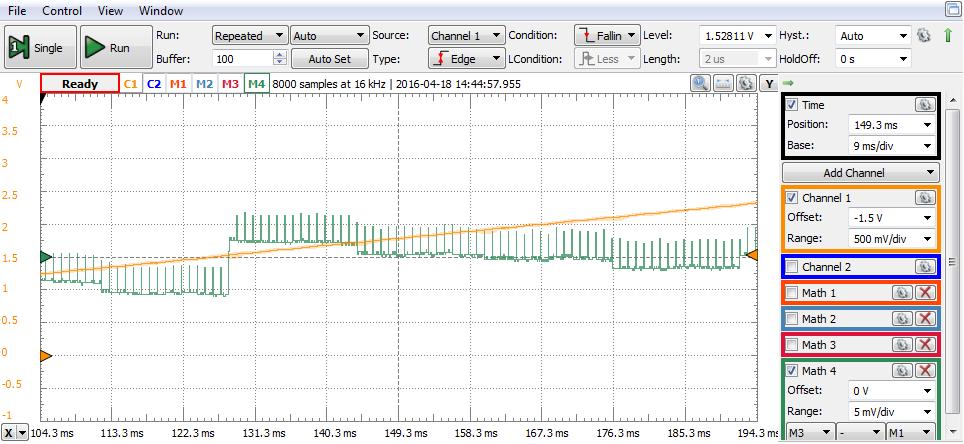
Task: Uncheck the Channel 1 checkbox
Action: (x=792, y=198)
